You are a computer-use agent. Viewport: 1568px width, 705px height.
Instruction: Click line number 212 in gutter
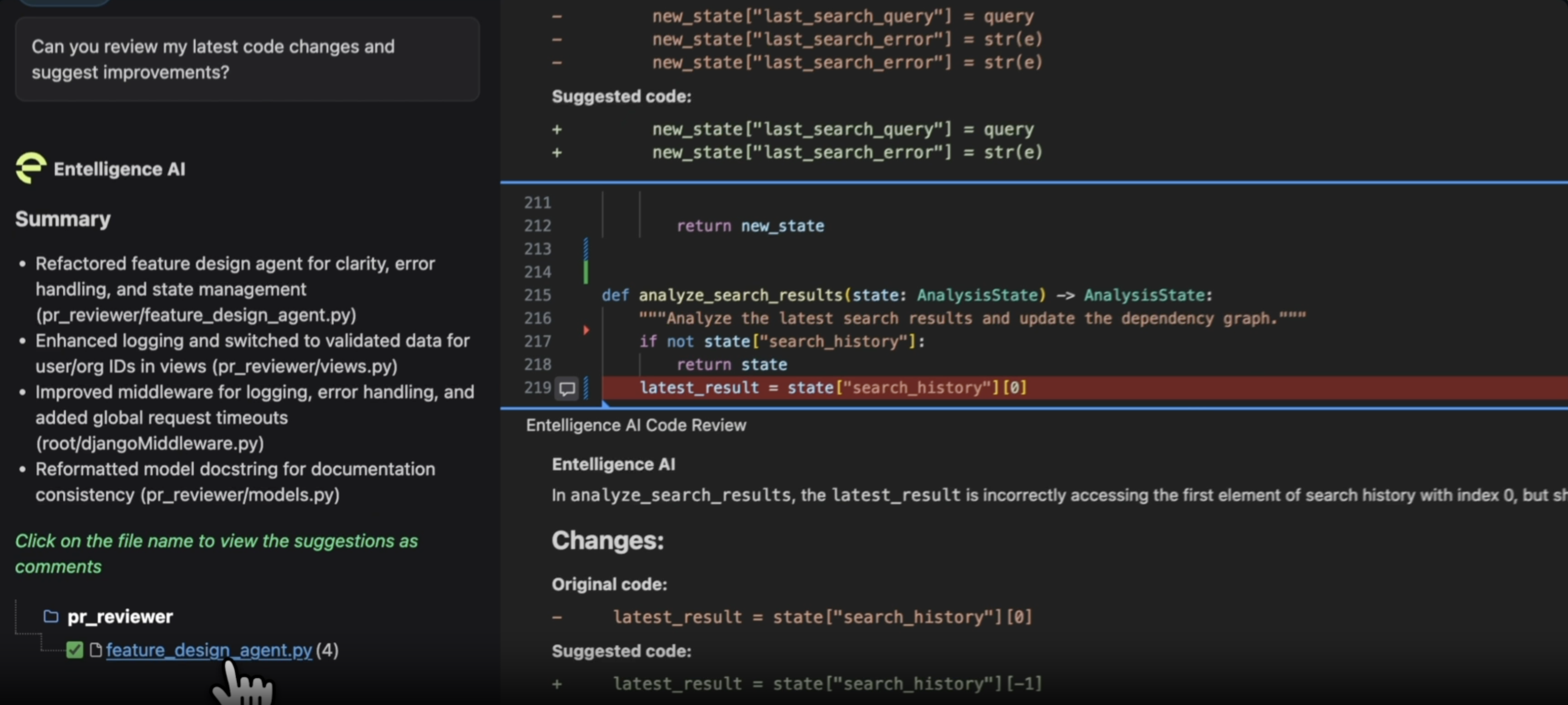[537, 226]
